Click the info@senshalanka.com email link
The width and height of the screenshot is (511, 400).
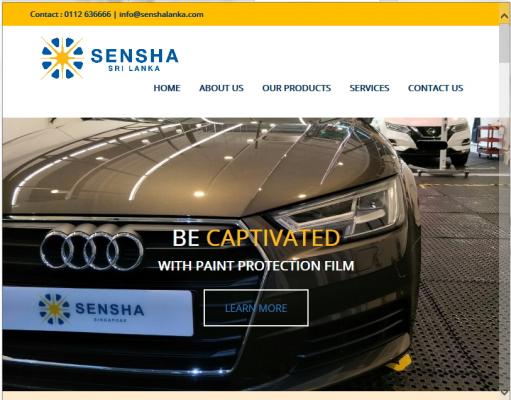click(x=161, y=14)
